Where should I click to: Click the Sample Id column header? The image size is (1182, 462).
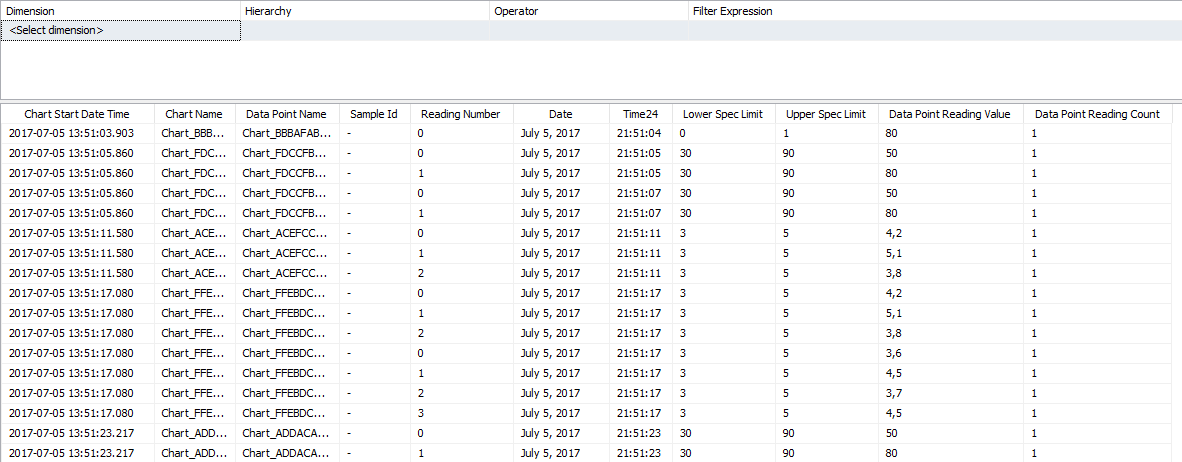[374, 114]
